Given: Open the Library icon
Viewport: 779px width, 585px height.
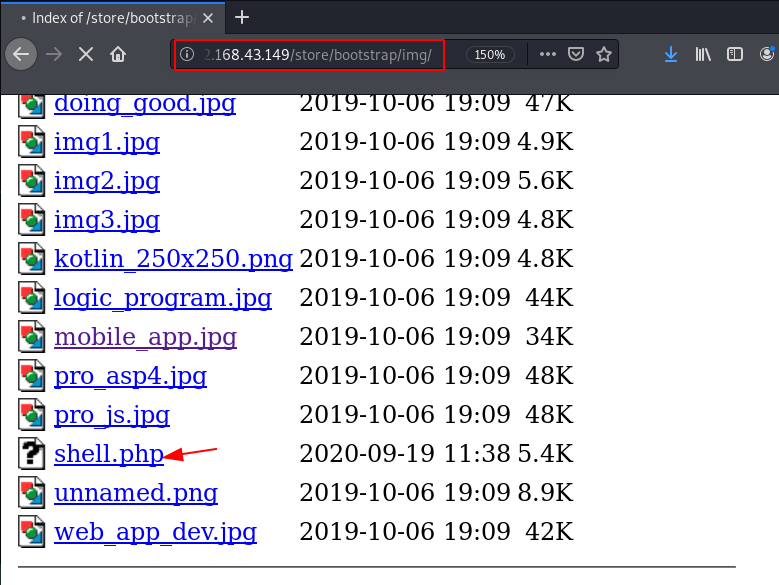Looking at the screenshot, I should 703,54.
